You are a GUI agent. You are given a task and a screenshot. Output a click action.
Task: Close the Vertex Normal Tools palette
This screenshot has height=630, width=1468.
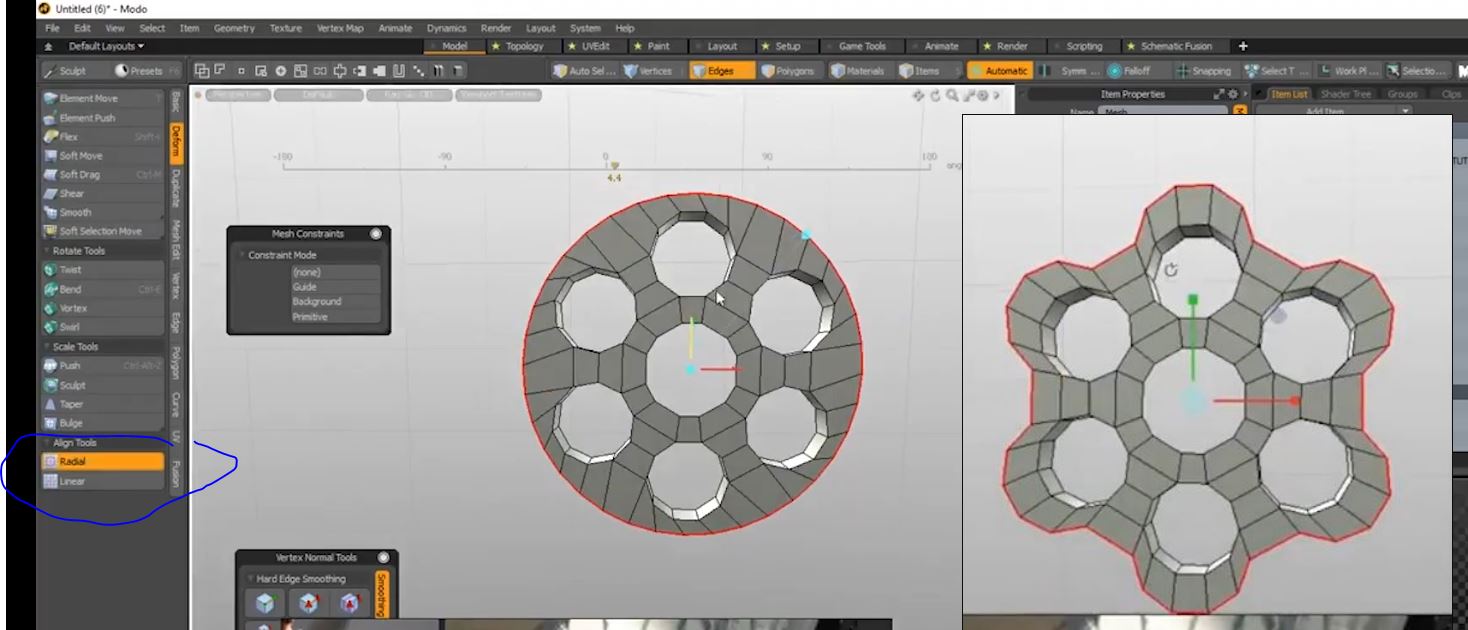point(383,558)
